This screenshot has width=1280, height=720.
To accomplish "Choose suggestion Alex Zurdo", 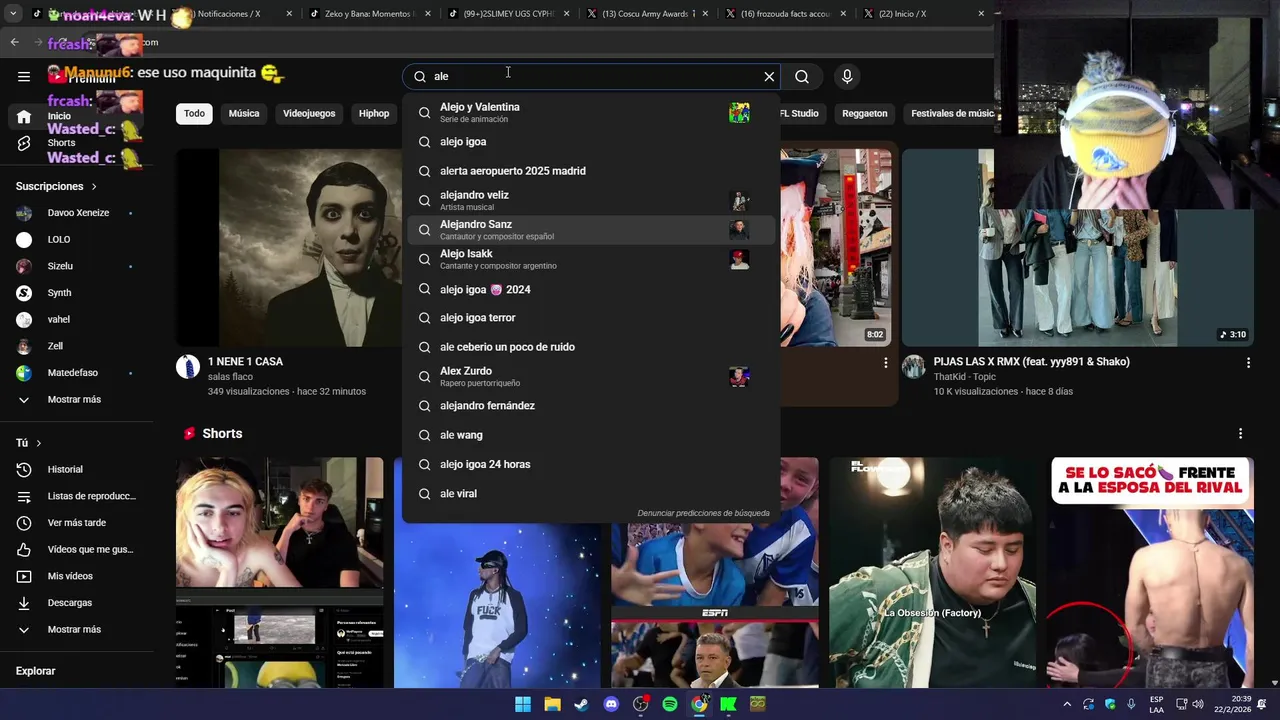I will (591, 377).
